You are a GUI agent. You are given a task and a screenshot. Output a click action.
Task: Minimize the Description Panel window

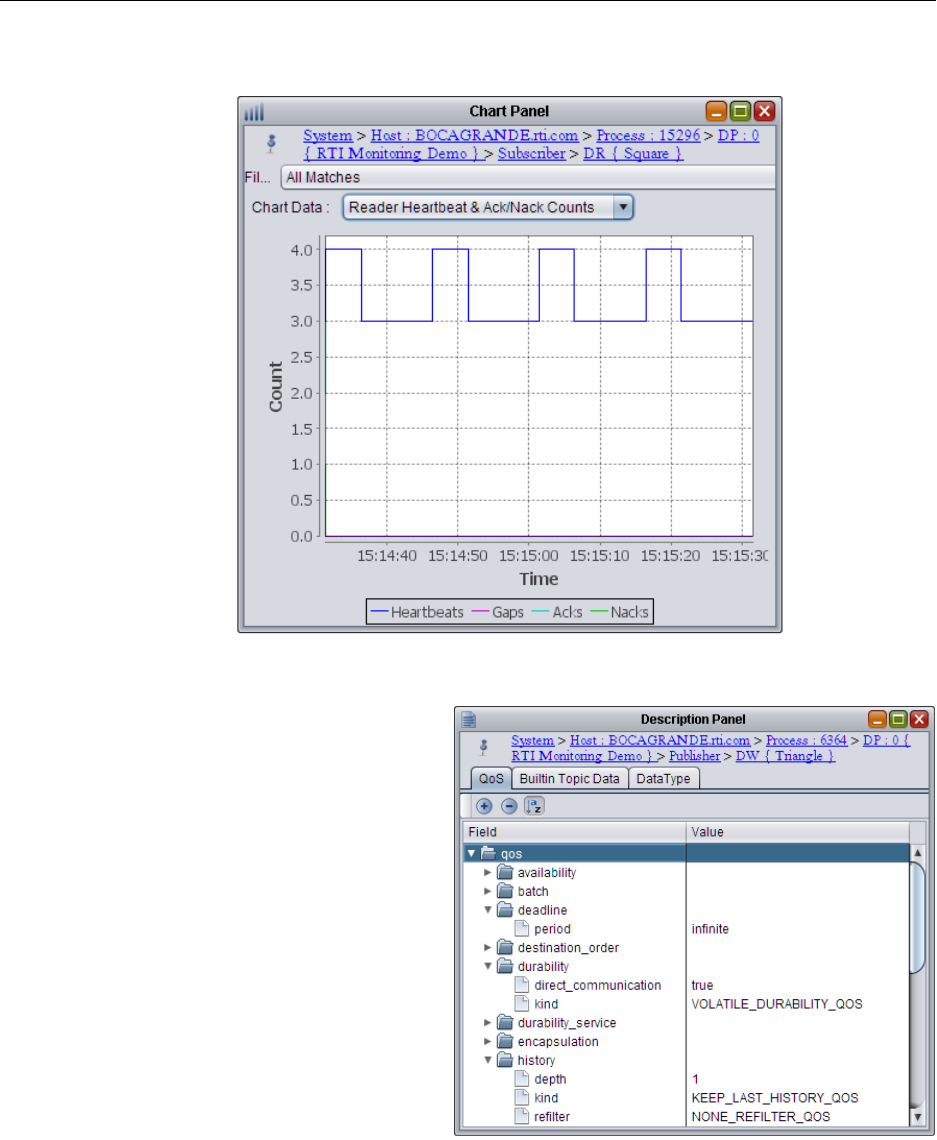878,719
